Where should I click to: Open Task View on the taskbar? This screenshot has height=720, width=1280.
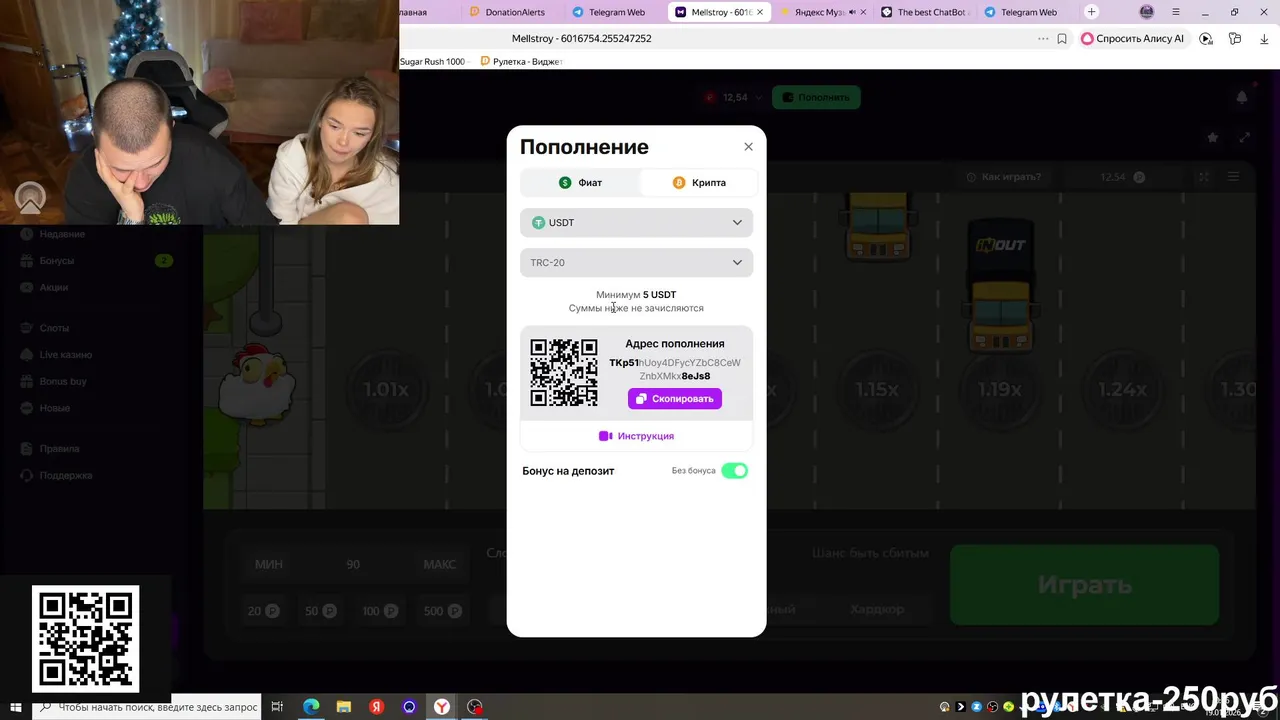278,707
